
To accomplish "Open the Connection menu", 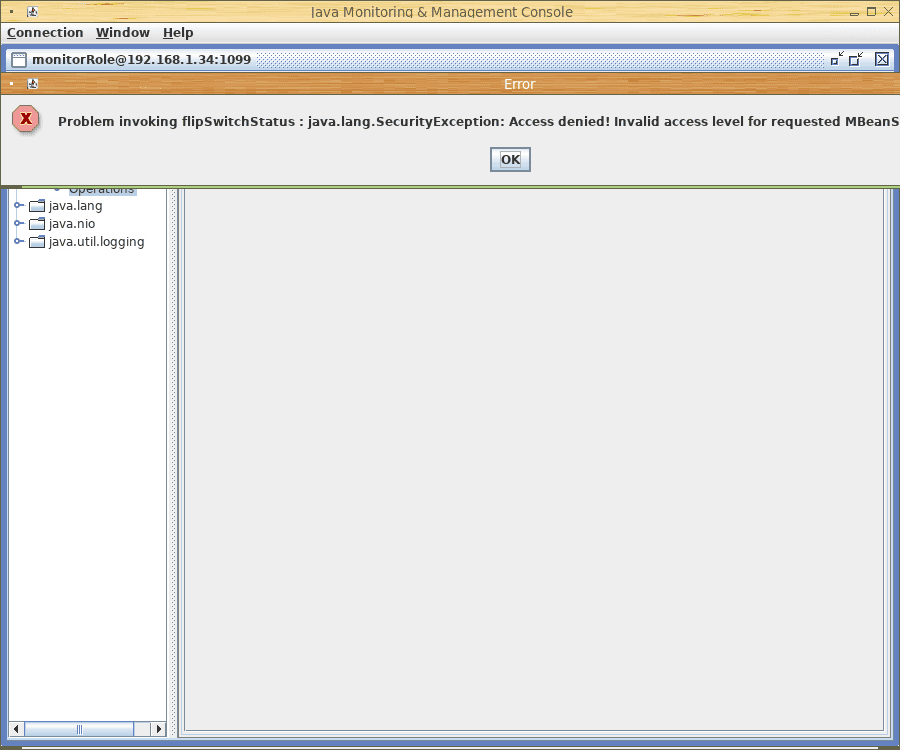I will (x=45, y=33).
